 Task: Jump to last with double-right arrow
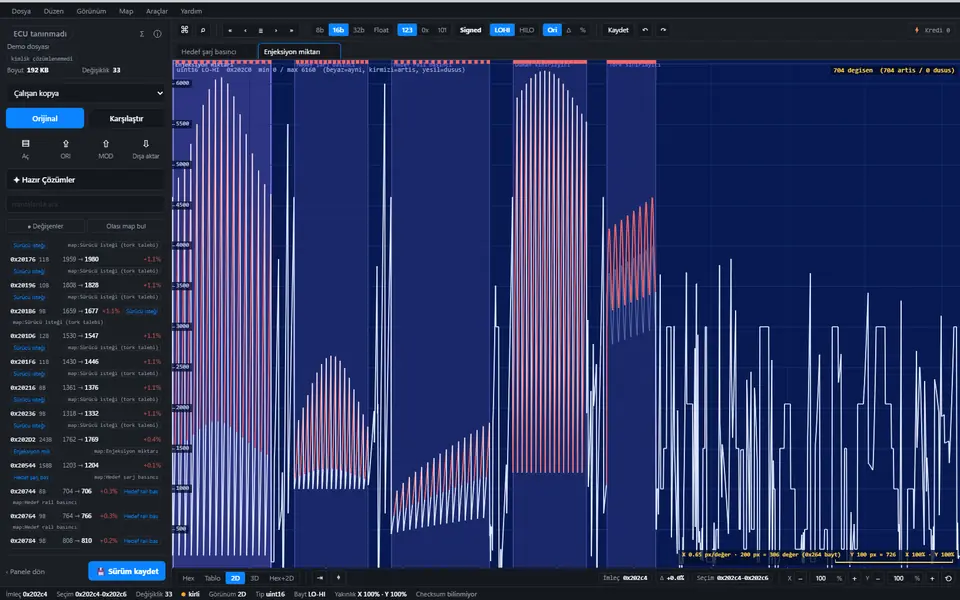(x=291, y=30)
